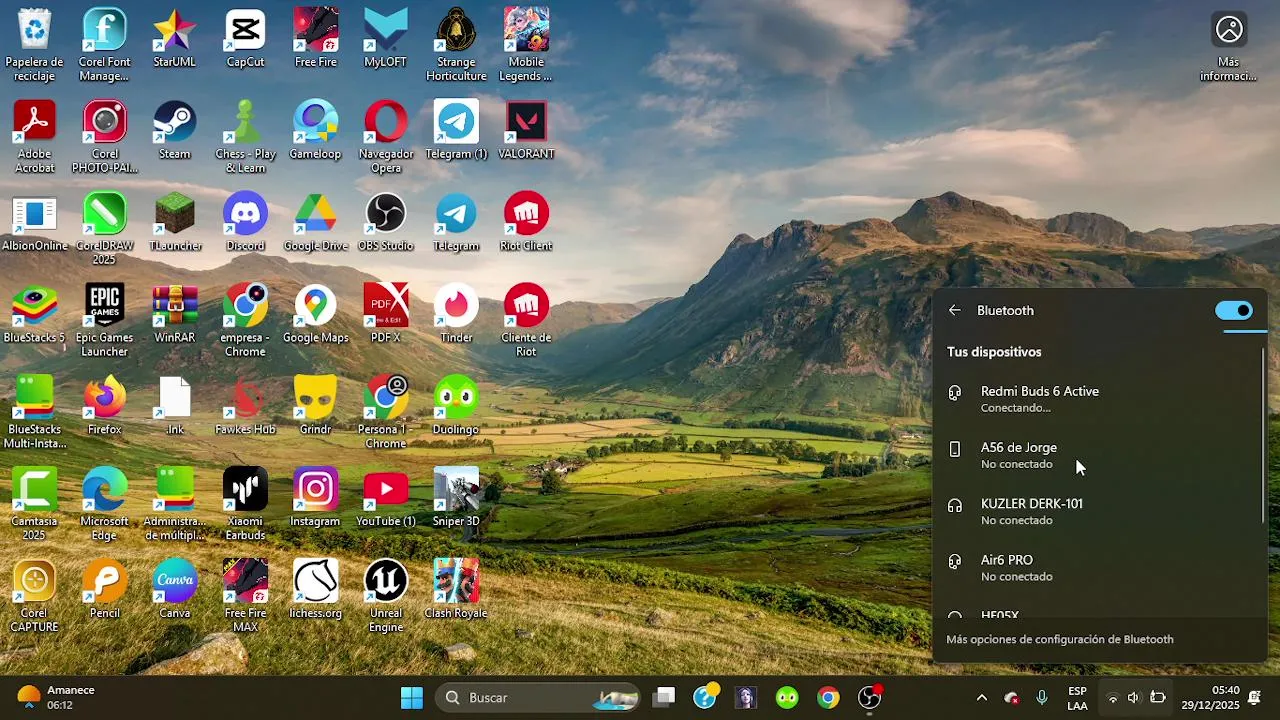
Task: Open the notifications bell icon
Action: point(1255,697)
